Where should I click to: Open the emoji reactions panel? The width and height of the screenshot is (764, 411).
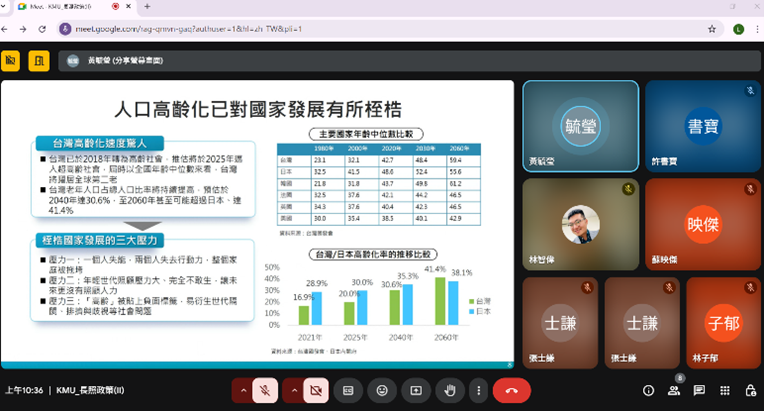point(382,391)
